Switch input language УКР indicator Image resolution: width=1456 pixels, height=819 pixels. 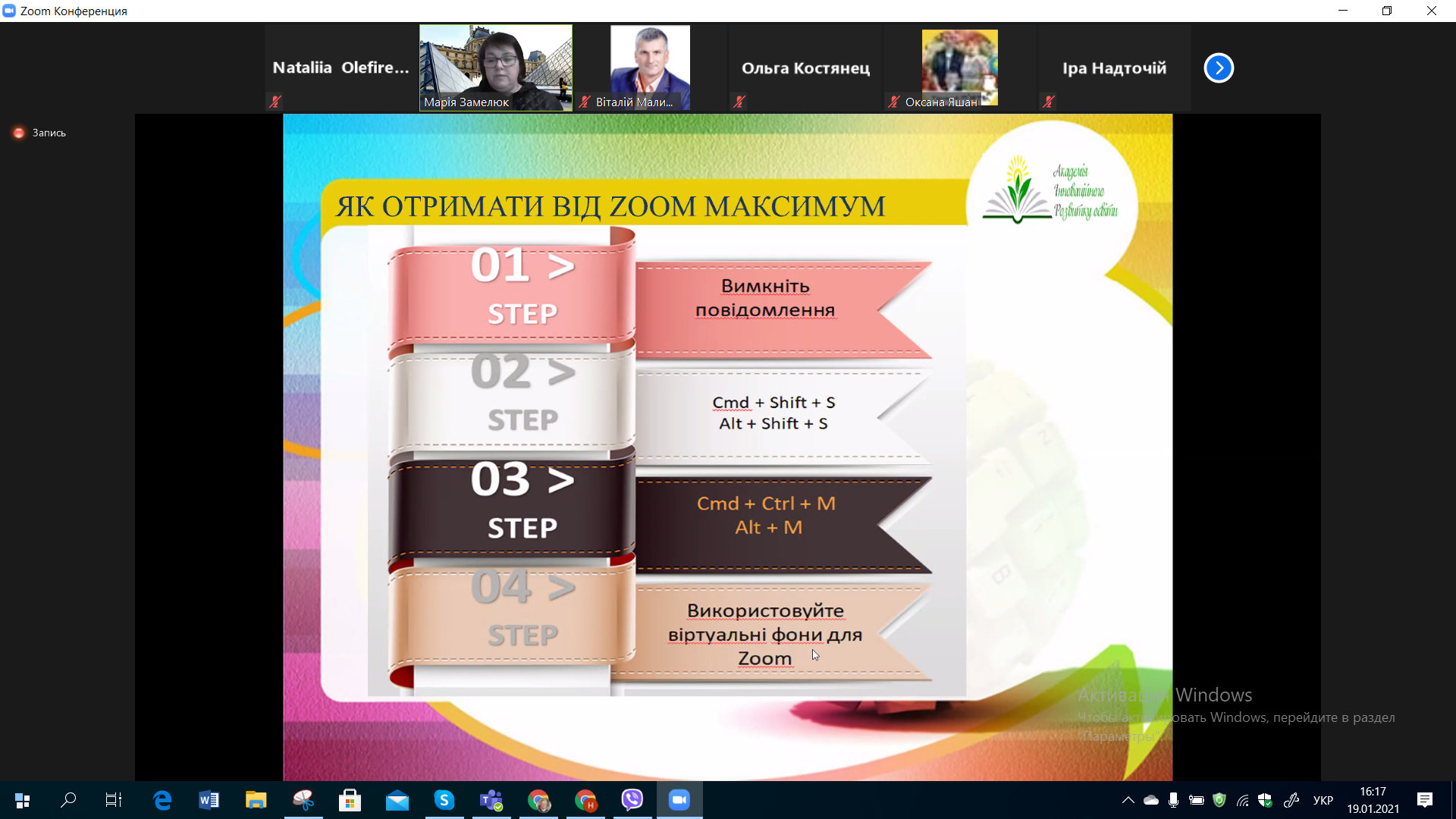point(1323,800)
